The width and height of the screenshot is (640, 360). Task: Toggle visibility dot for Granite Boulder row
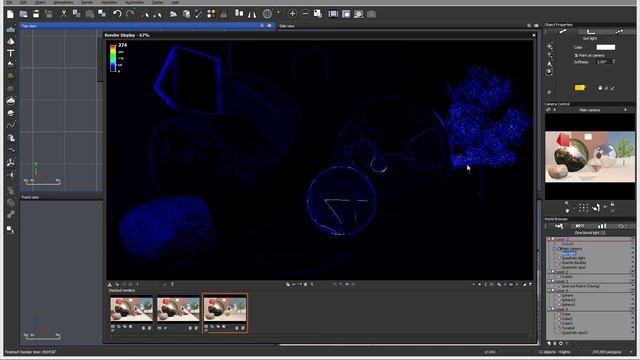tap(633, 262)
